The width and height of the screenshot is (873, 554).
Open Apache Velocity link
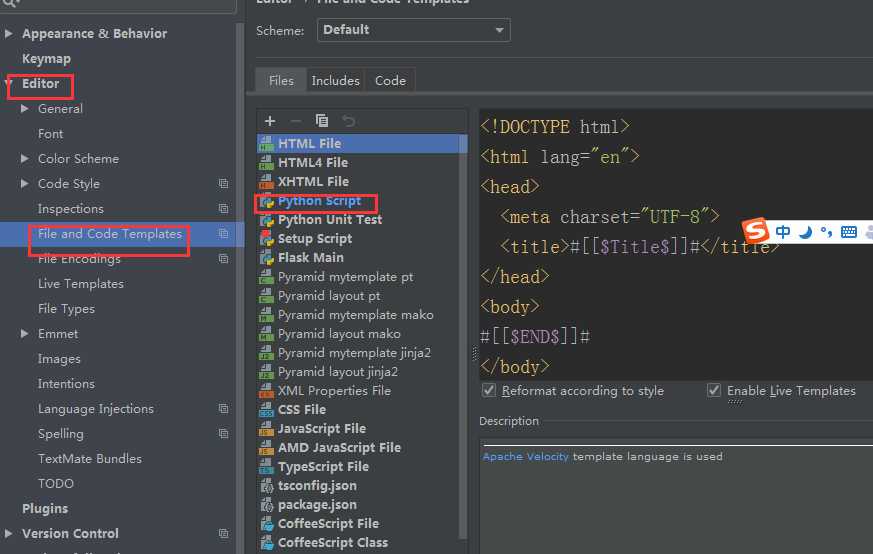526,457
